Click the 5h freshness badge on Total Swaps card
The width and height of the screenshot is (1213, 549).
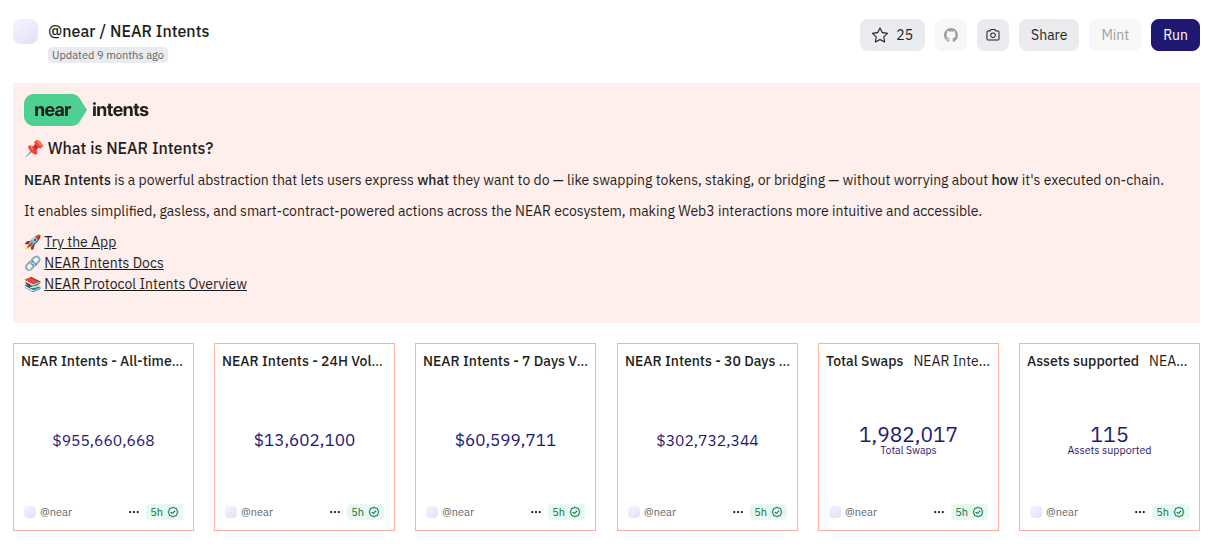[969, 512]
